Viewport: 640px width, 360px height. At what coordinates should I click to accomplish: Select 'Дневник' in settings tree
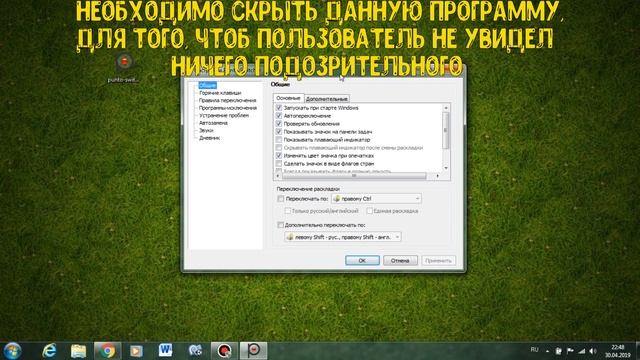209,138
